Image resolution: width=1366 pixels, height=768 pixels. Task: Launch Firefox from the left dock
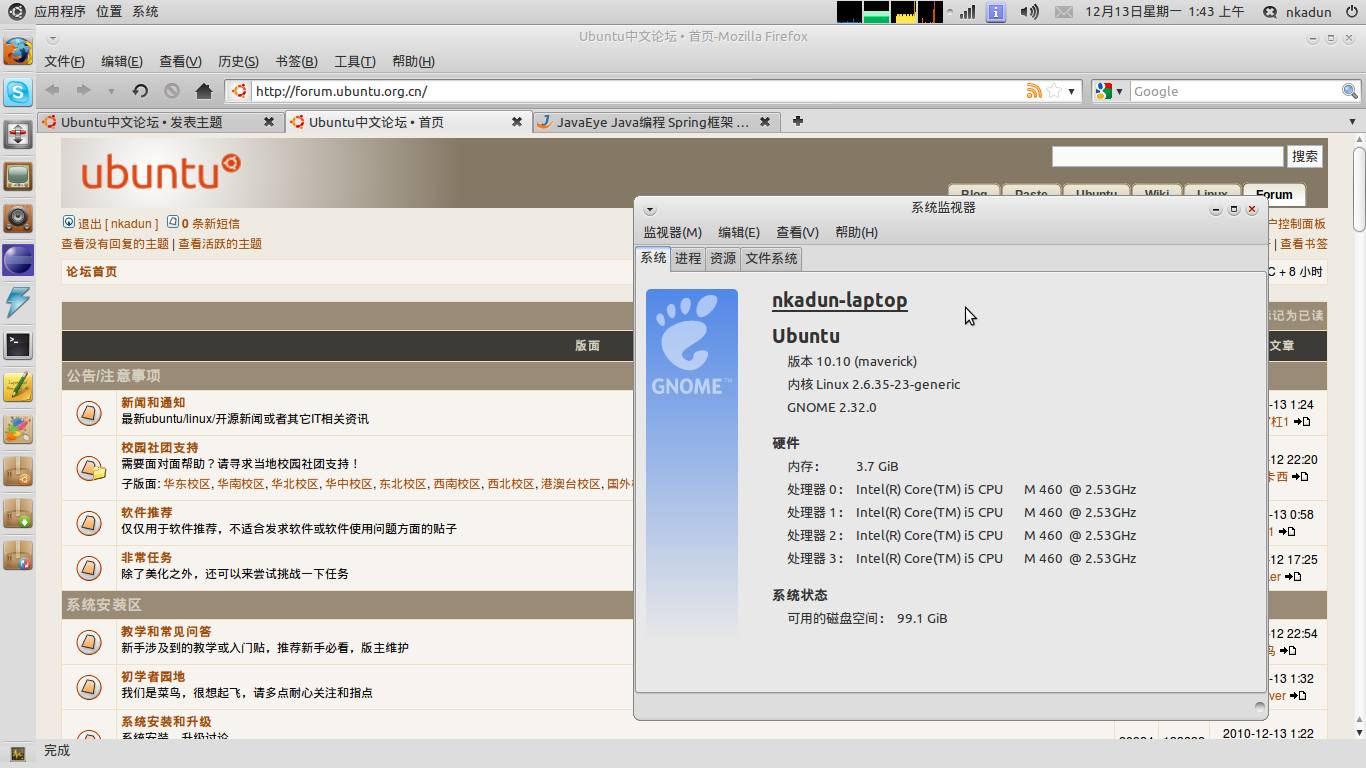point(17,50)
